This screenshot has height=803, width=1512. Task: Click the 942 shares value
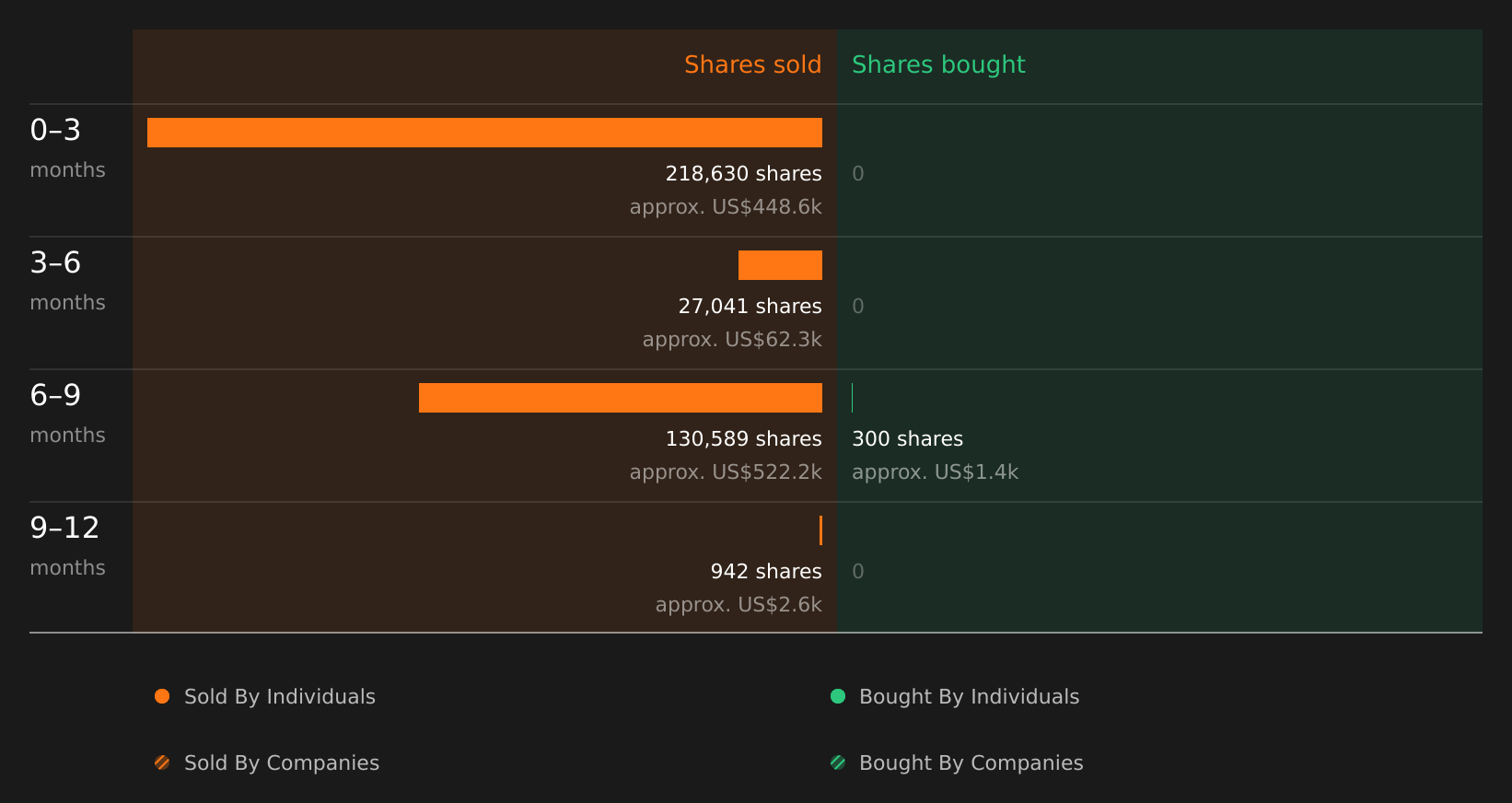(x=766, y=572)
